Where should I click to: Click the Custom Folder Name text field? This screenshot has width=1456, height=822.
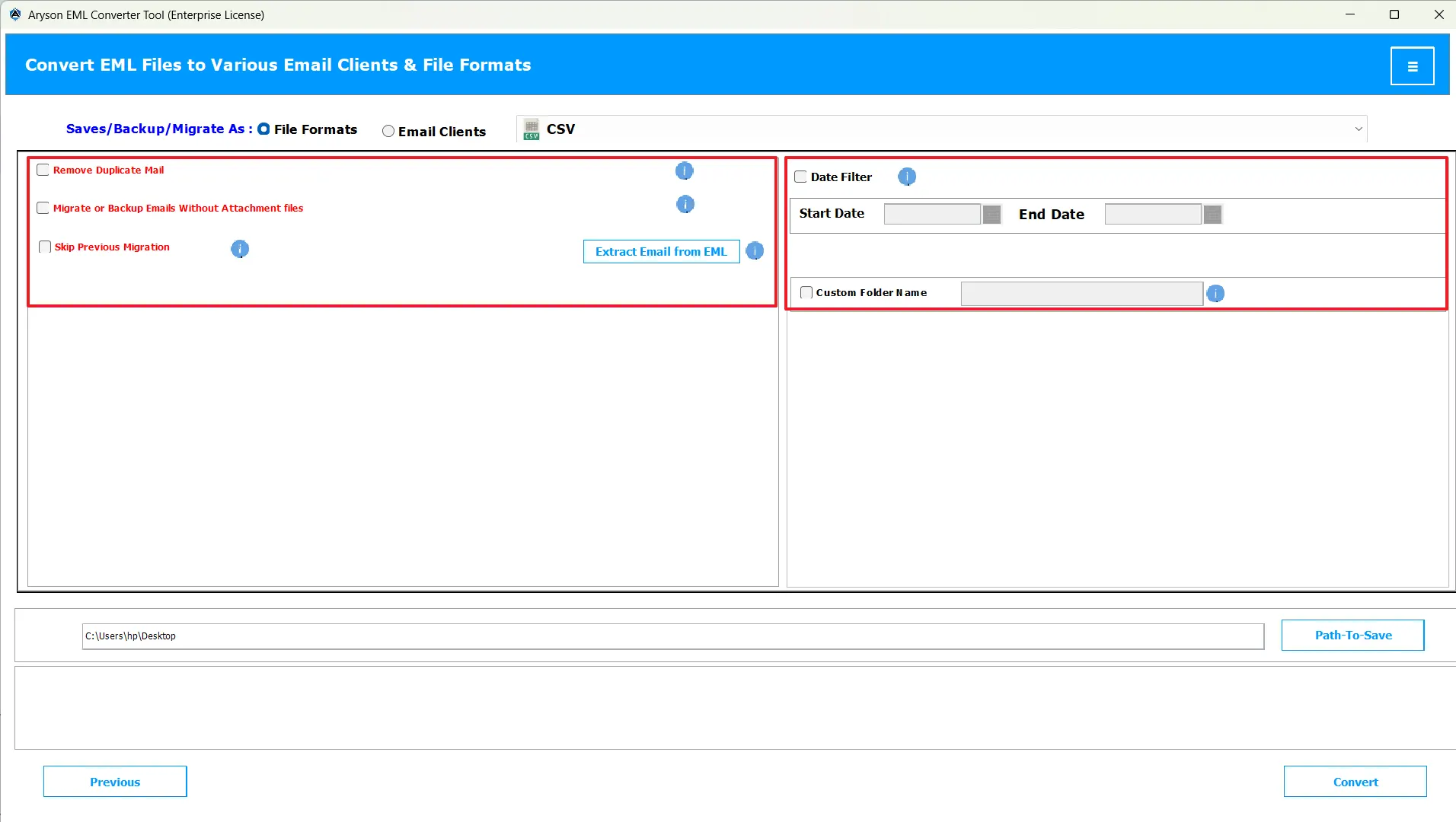(1082, 294)
